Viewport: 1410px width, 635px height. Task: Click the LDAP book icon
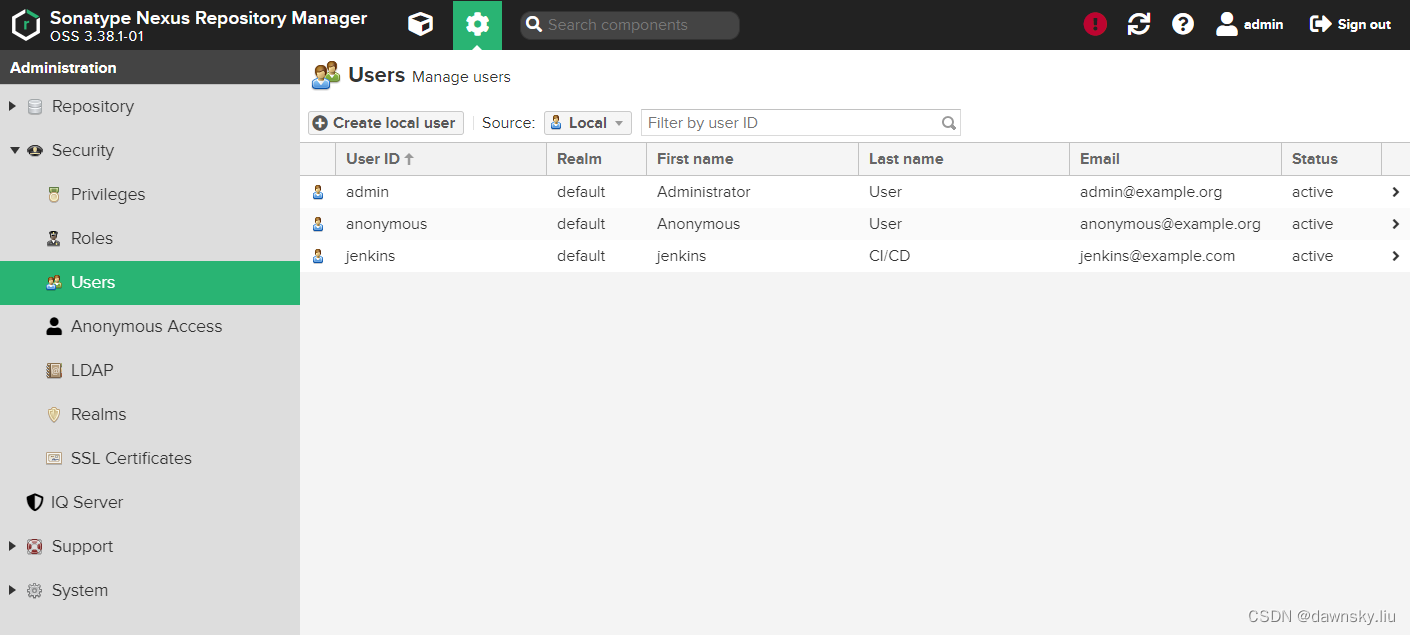(54, 370)
